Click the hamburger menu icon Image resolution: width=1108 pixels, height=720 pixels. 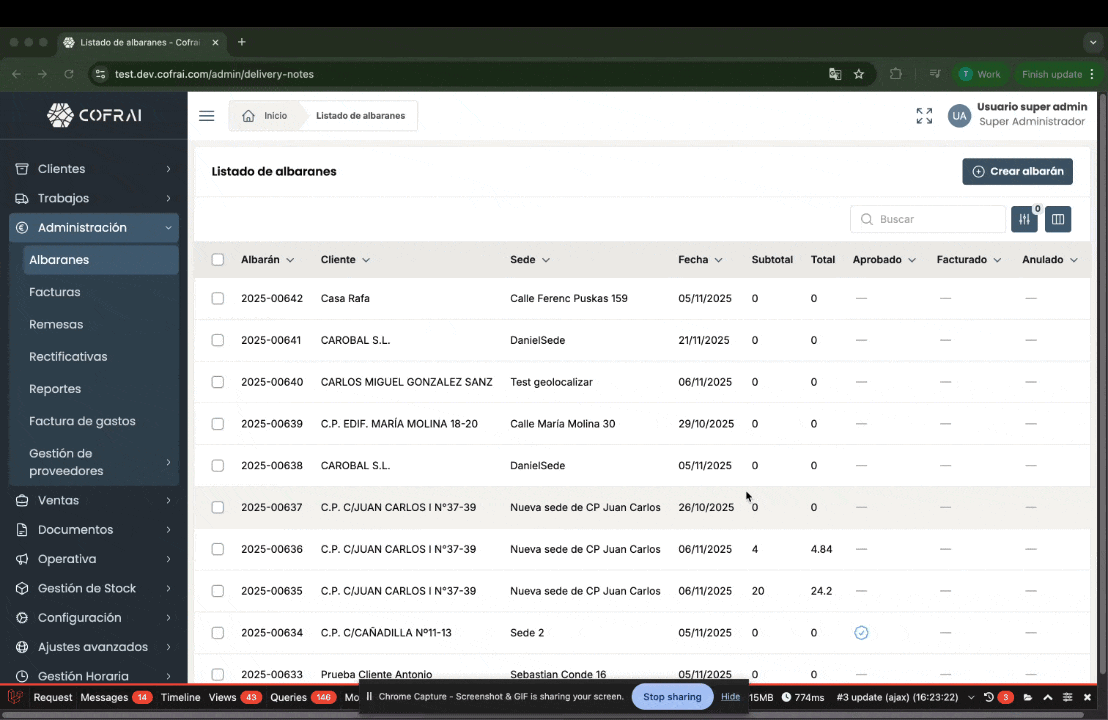point(207,116)
